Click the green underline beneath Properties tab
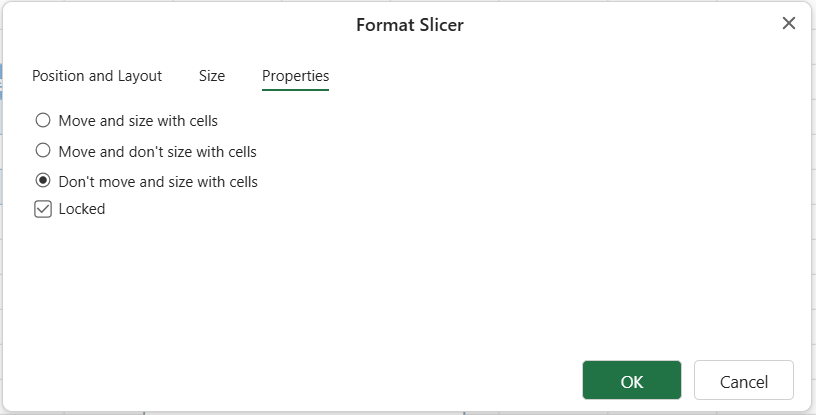This screenshot has width=816, height=415. [x=296, y=90]
